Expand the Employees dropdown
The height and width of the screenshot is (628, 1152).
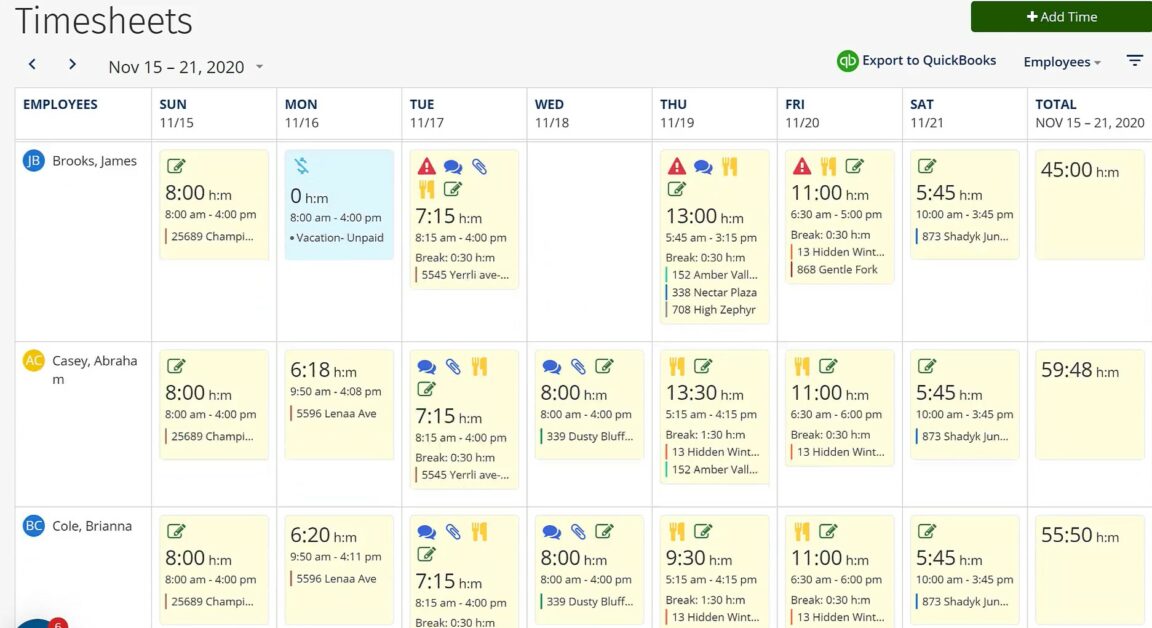pos(1061,61)
